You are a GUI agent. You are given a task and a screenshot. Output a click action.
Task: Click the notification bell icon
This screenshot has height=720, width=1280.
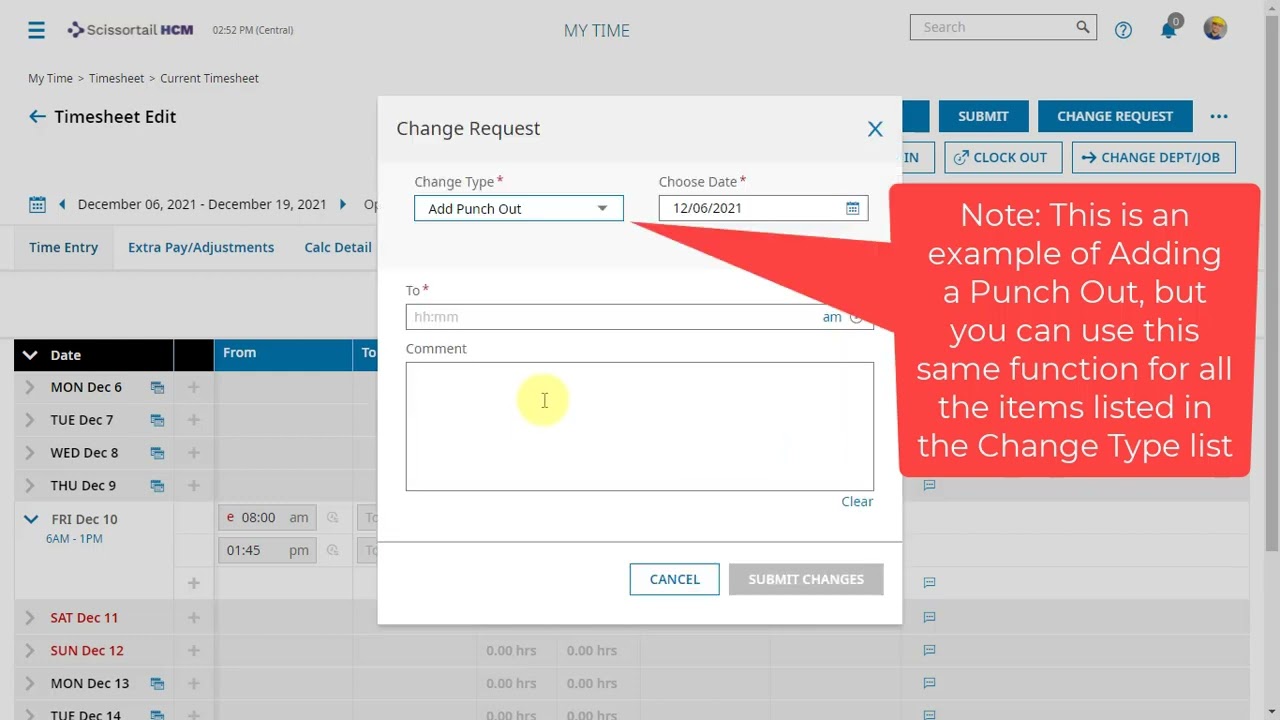click(1167, 29)
